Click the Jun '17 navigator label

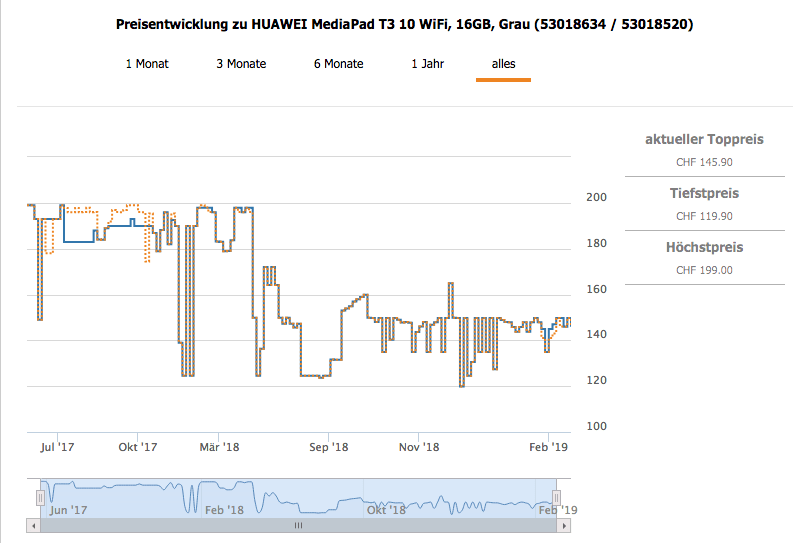tap(68, 510)
